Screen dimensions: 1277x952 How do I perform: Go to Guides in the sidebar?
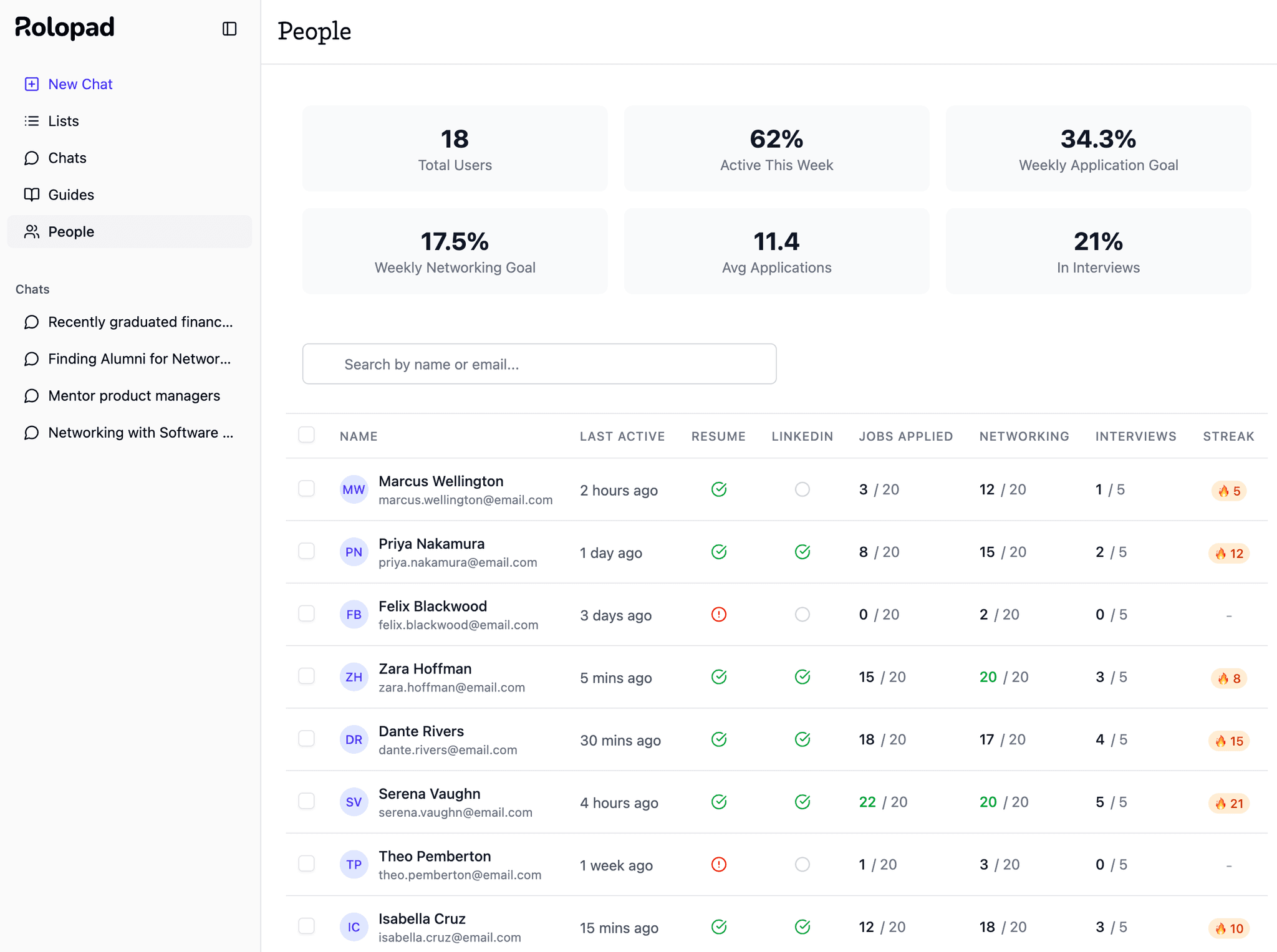(x=71, y=195)
